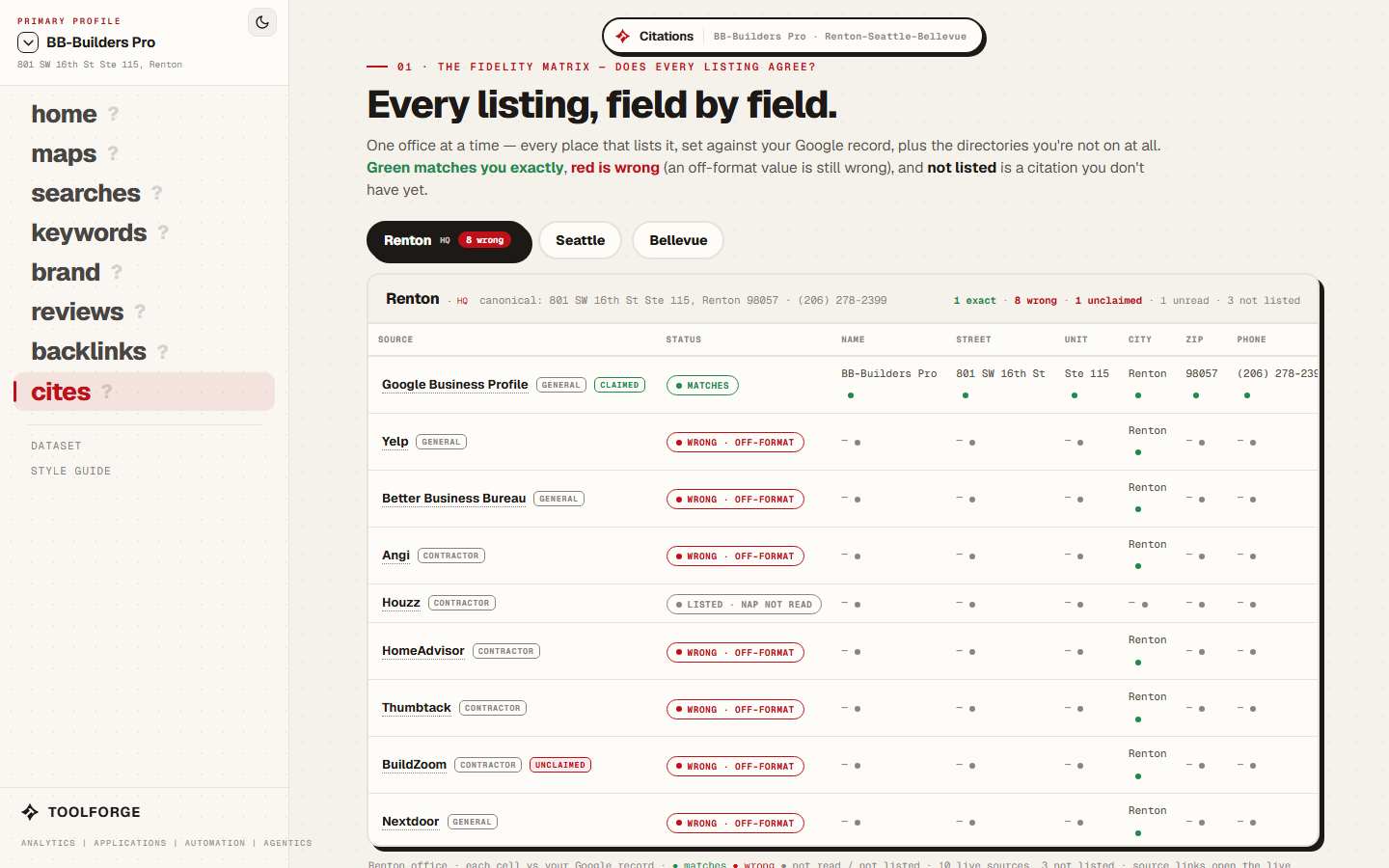
Task: Click the 8 wrong badge on Renton tab
Action: click(x=484, y=240)
